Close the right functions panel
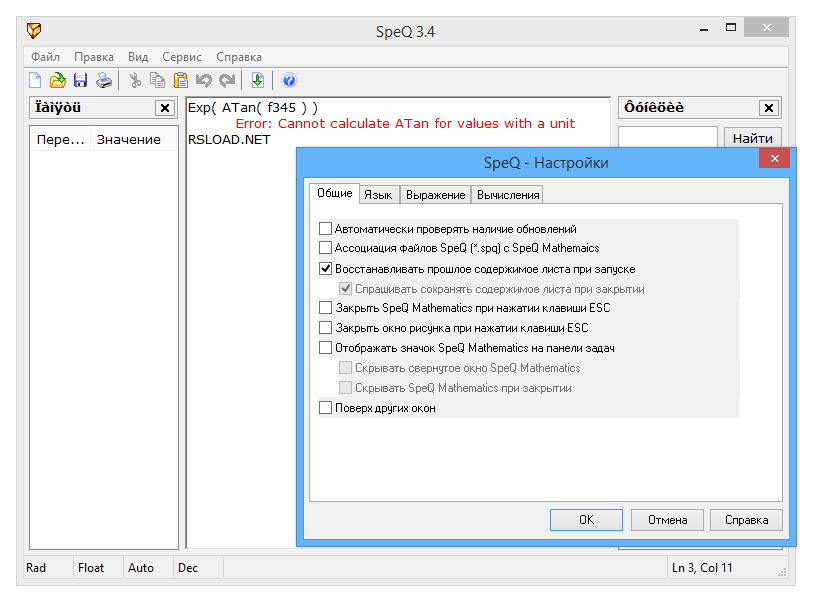This screenshot has height=605, width=833. click(x=769, y=108)
